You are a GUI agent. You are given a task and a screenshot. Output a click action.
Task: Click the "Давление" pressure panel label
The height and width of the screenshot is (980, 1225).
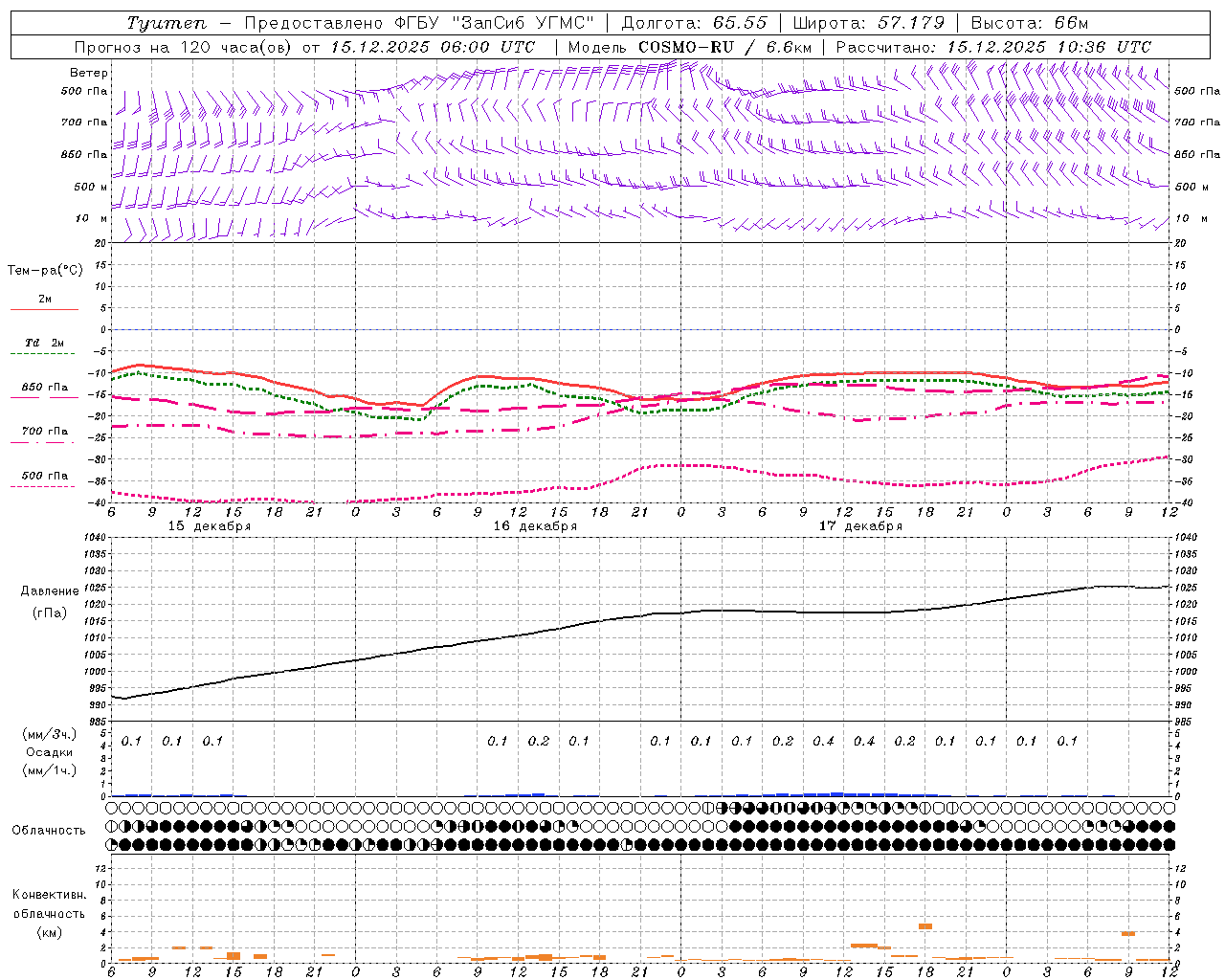tap(50, 591)
